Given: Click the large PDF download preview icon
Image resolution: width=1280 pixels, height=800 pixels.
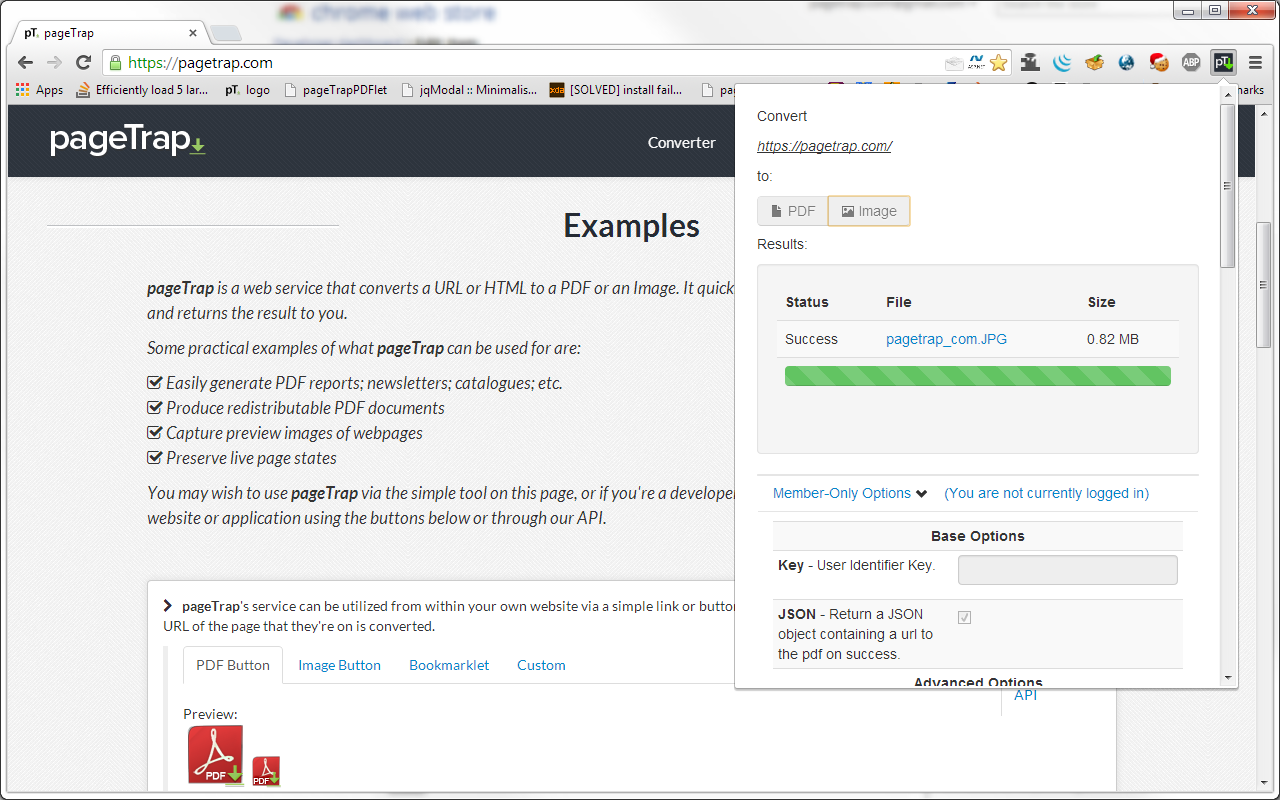Looking at the screenshot, I should coord(216,755).
